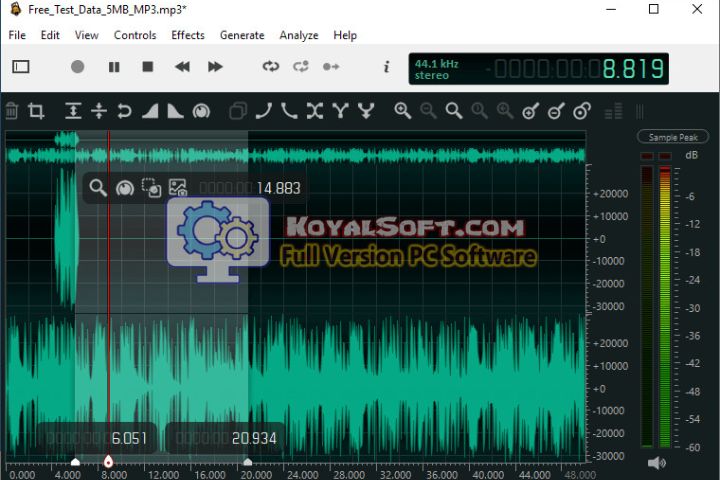The height and width of the screenshot is (480, 720).
Task: Click the gain knob in floating selection toolbar
Action: 124,188
